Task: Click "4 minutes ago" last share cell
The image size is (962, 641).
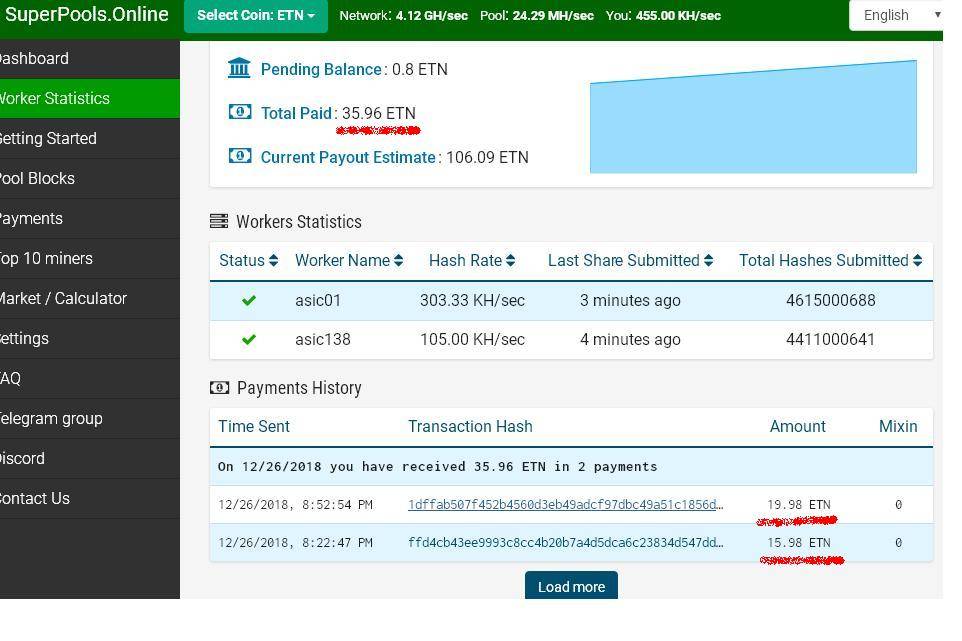Action: point(630,339)
